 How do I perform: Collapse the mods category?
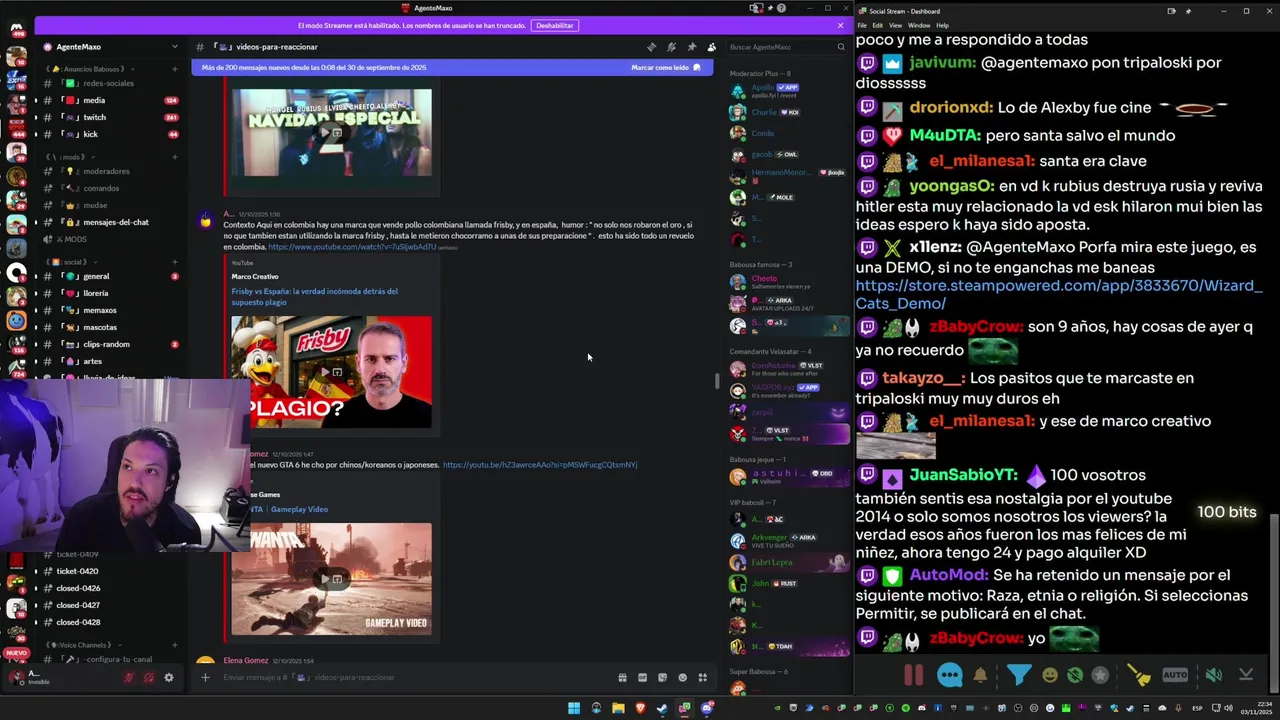[x=70, y=157]
